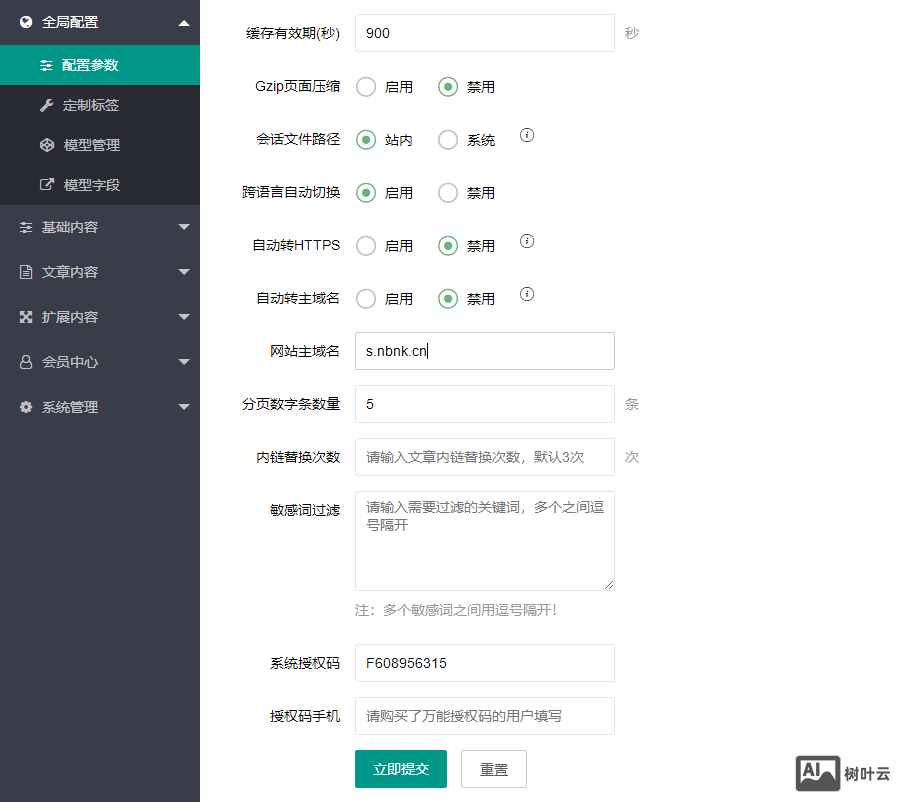Click the info icon beside 会话文件路径
The image size is (898, 802).
coord(527,135)
